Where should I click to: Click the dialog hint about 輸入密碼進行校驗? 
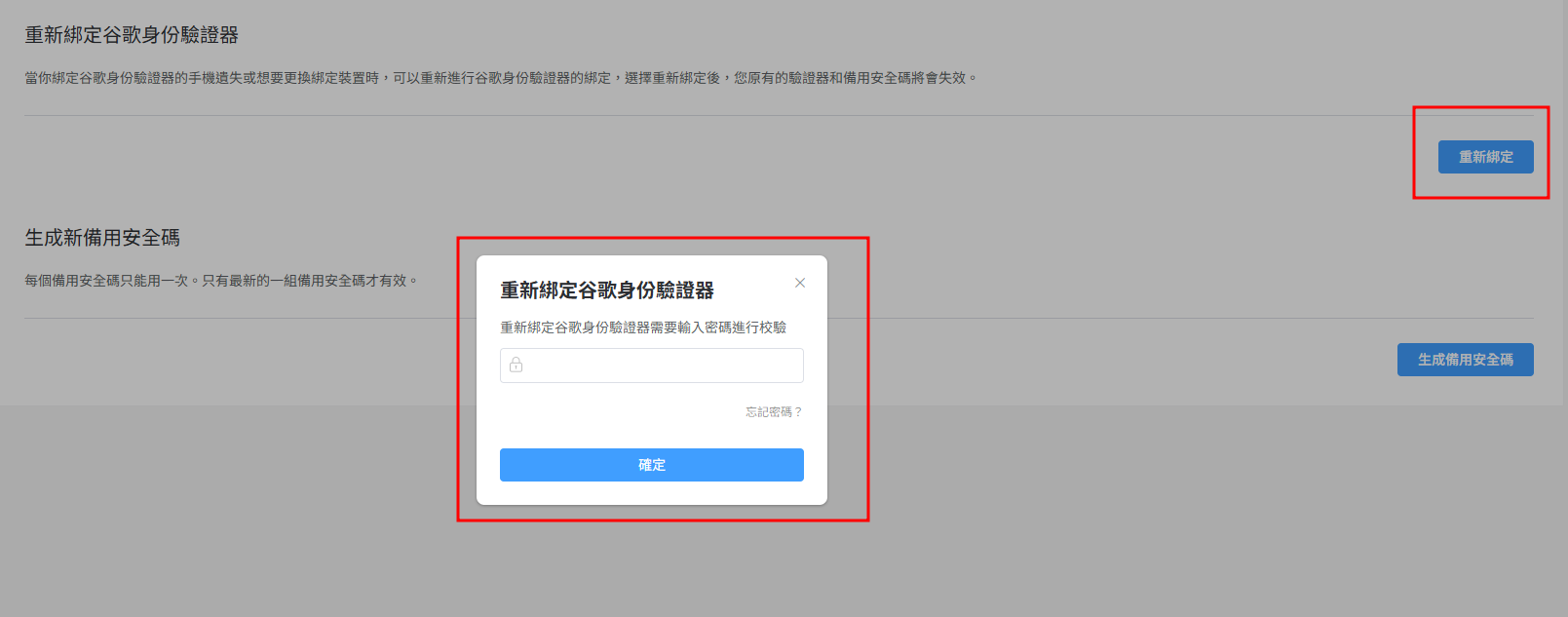(x=643, y=328)
